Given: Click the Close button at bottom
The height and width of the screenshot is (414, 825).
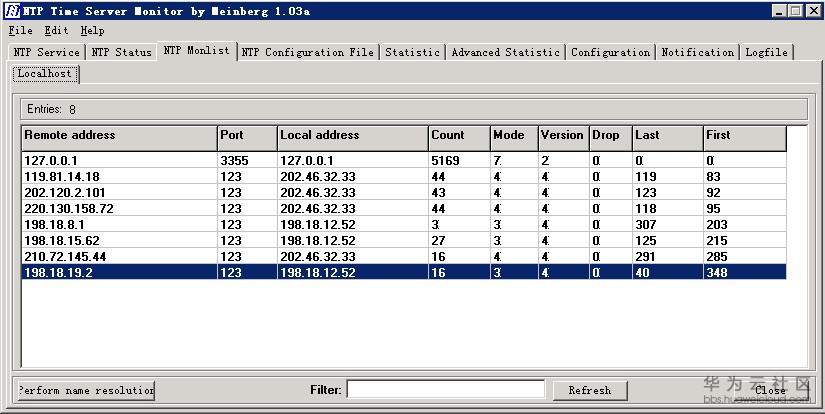Looking at the screenshot, I should pos(770,390).
